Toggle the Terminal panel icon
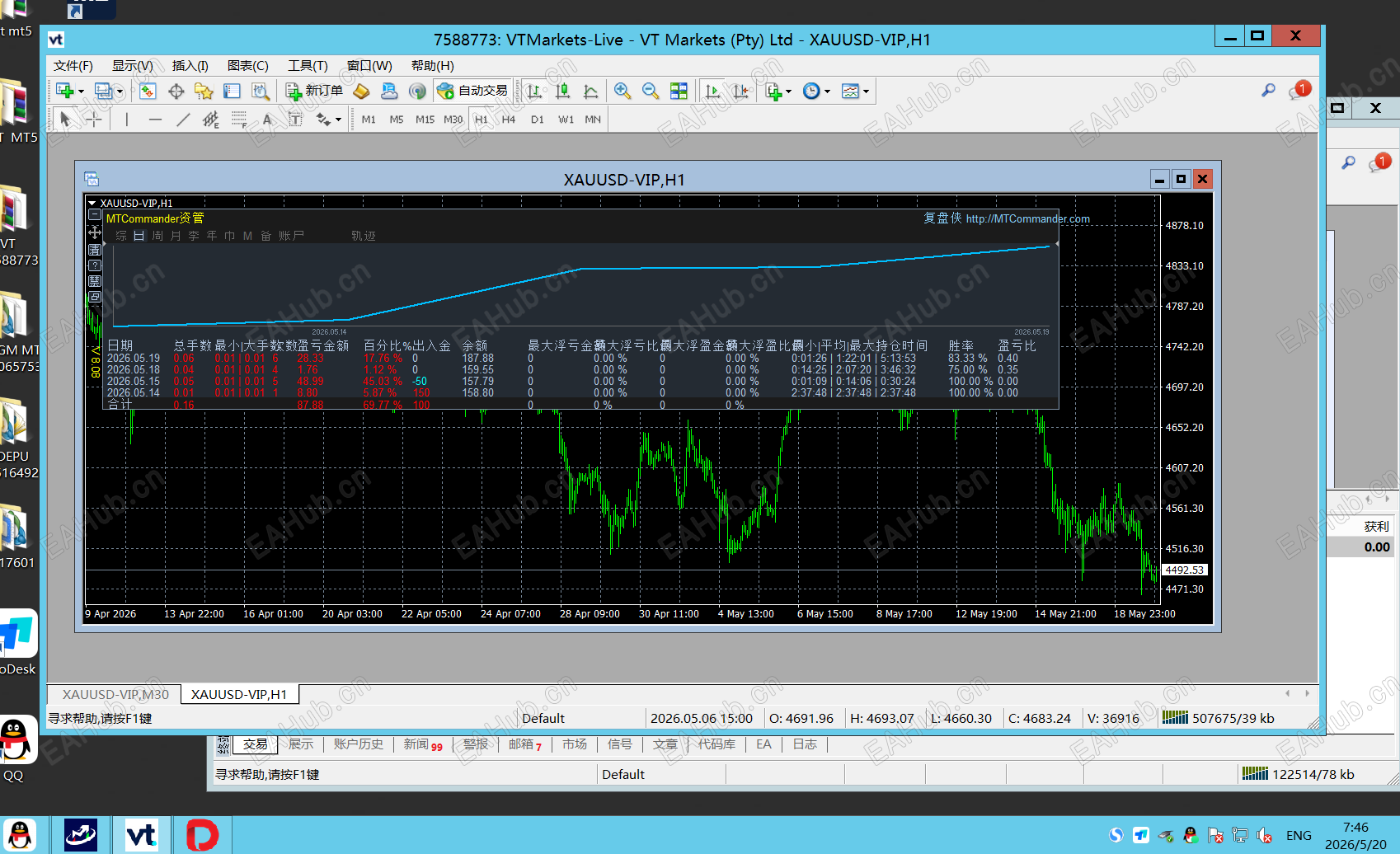The width and height of the screenshot is (1400, 854). coord(232,91)
